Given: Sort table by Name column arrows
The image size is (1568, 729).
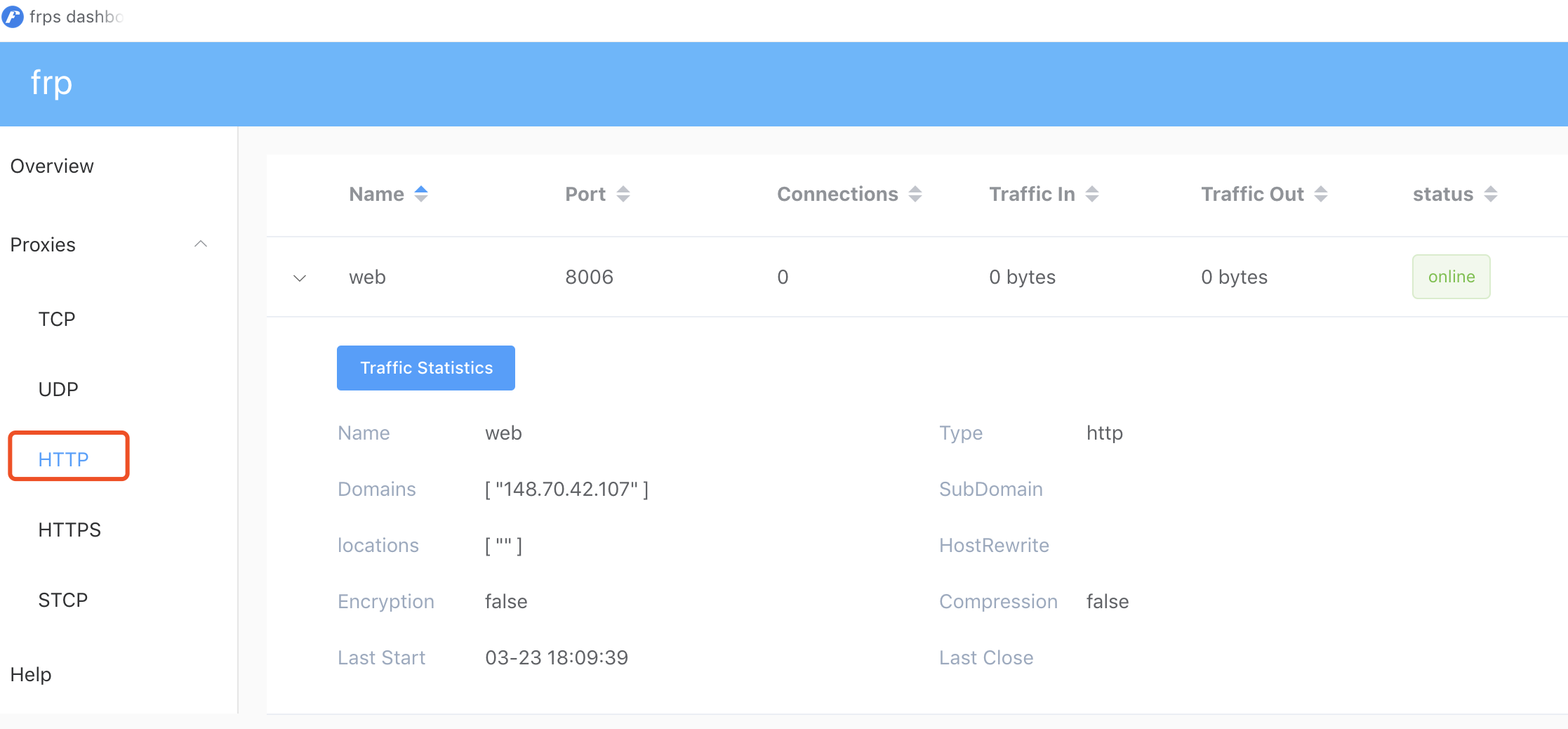Looking at the screenshot, I should point(421,194).
